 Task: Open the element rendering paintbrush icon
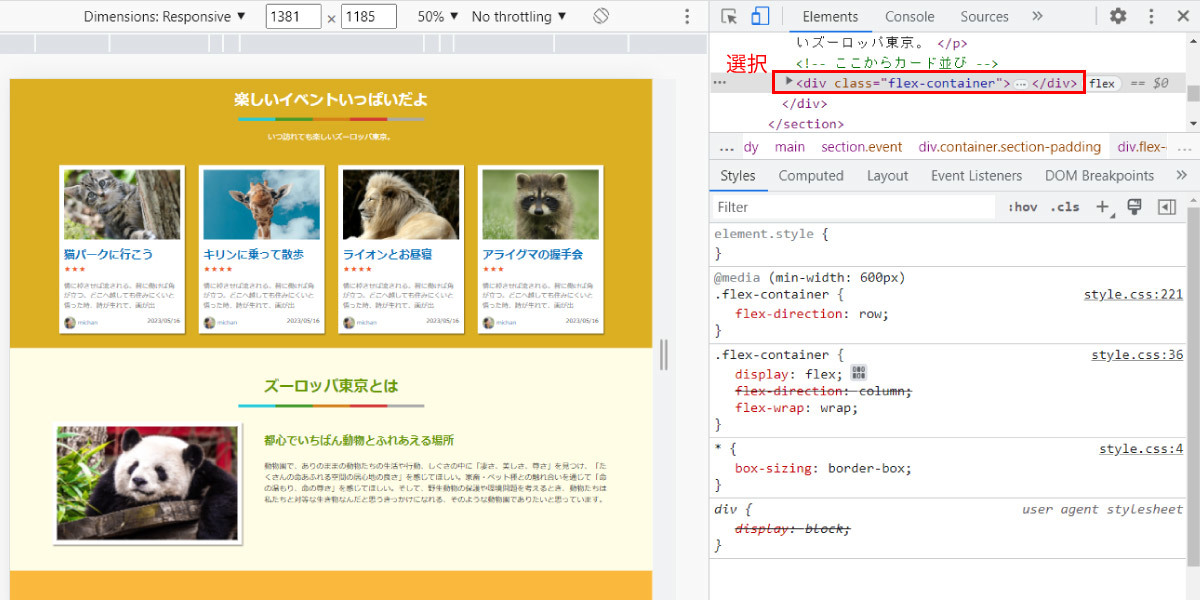(x=1134, y=207)
